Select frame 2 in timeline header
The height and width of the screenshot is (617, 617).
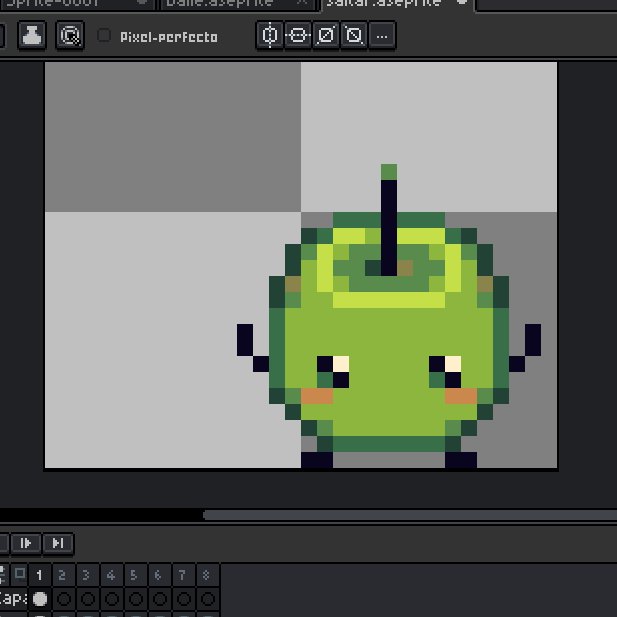[x=63, y=575]
